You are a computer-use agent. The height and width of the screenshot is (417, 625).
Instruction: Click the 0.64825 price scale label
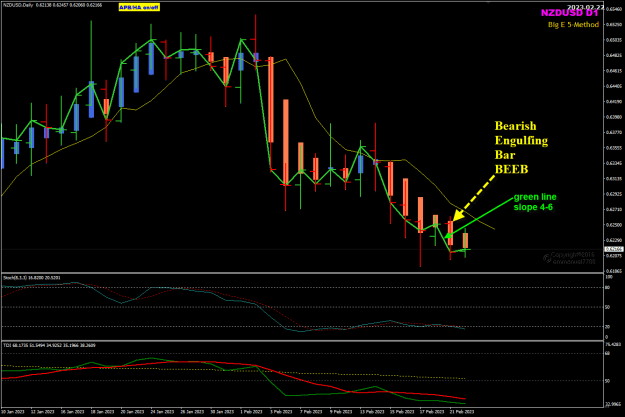pyautogui.click(x=614, y=55)
